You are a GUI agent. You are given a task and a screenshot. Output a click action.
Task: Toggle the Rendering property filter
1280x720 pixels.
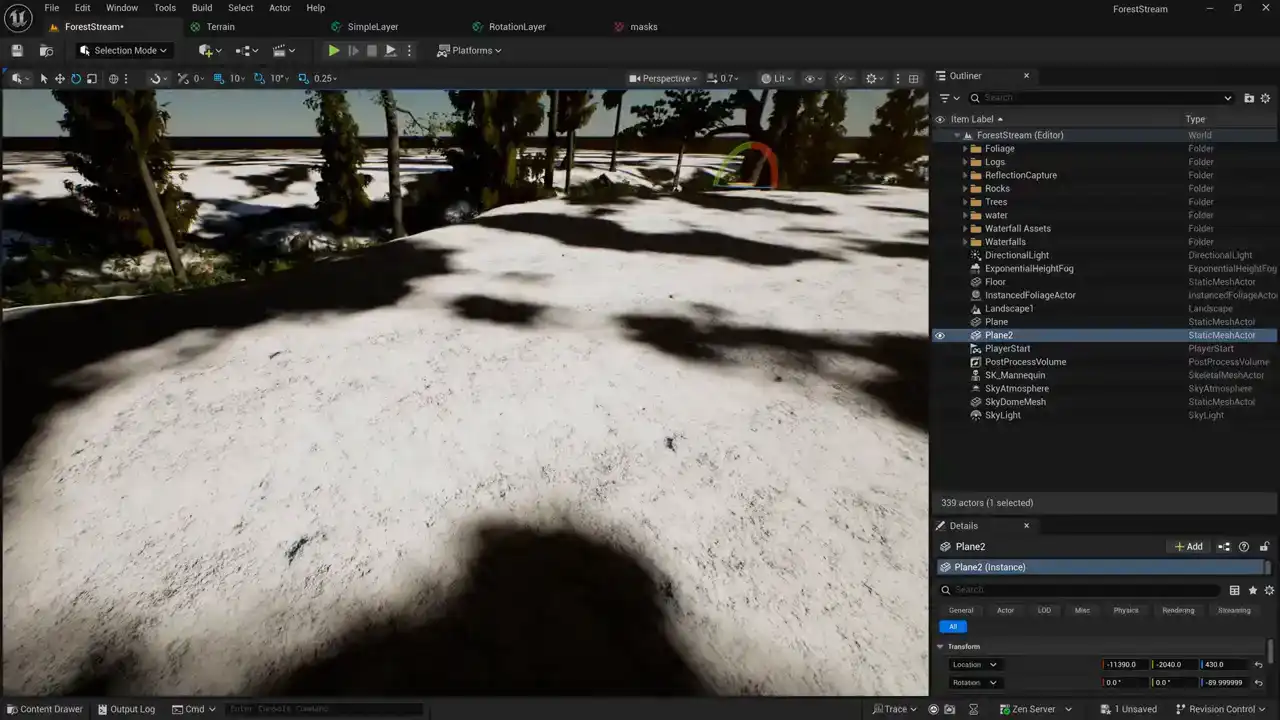[x=1178, y=610]
